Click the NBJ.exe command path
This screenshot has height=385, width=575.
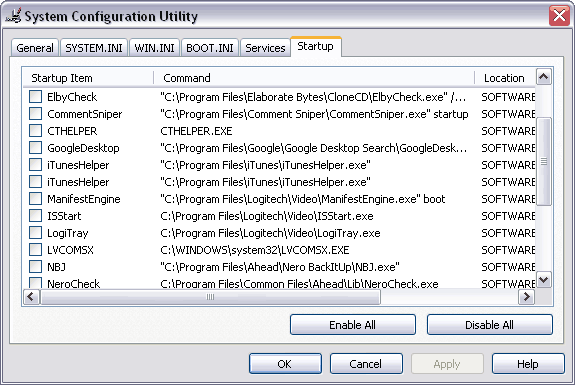click(x=280, y=267)
